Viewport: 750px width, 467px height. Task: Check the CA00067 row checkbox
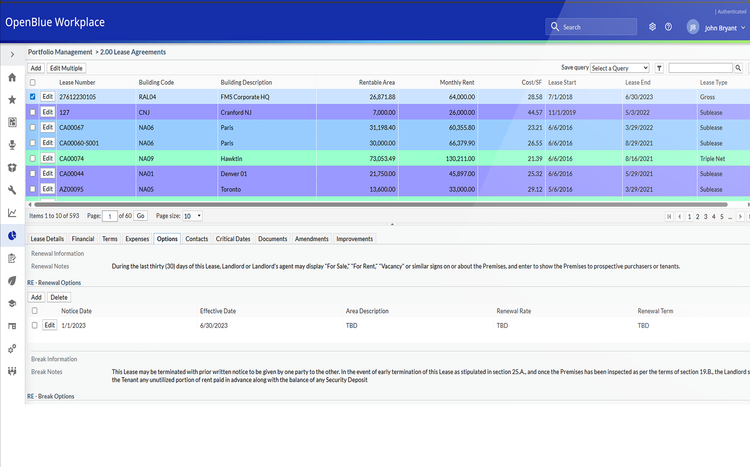coord(33,128)
